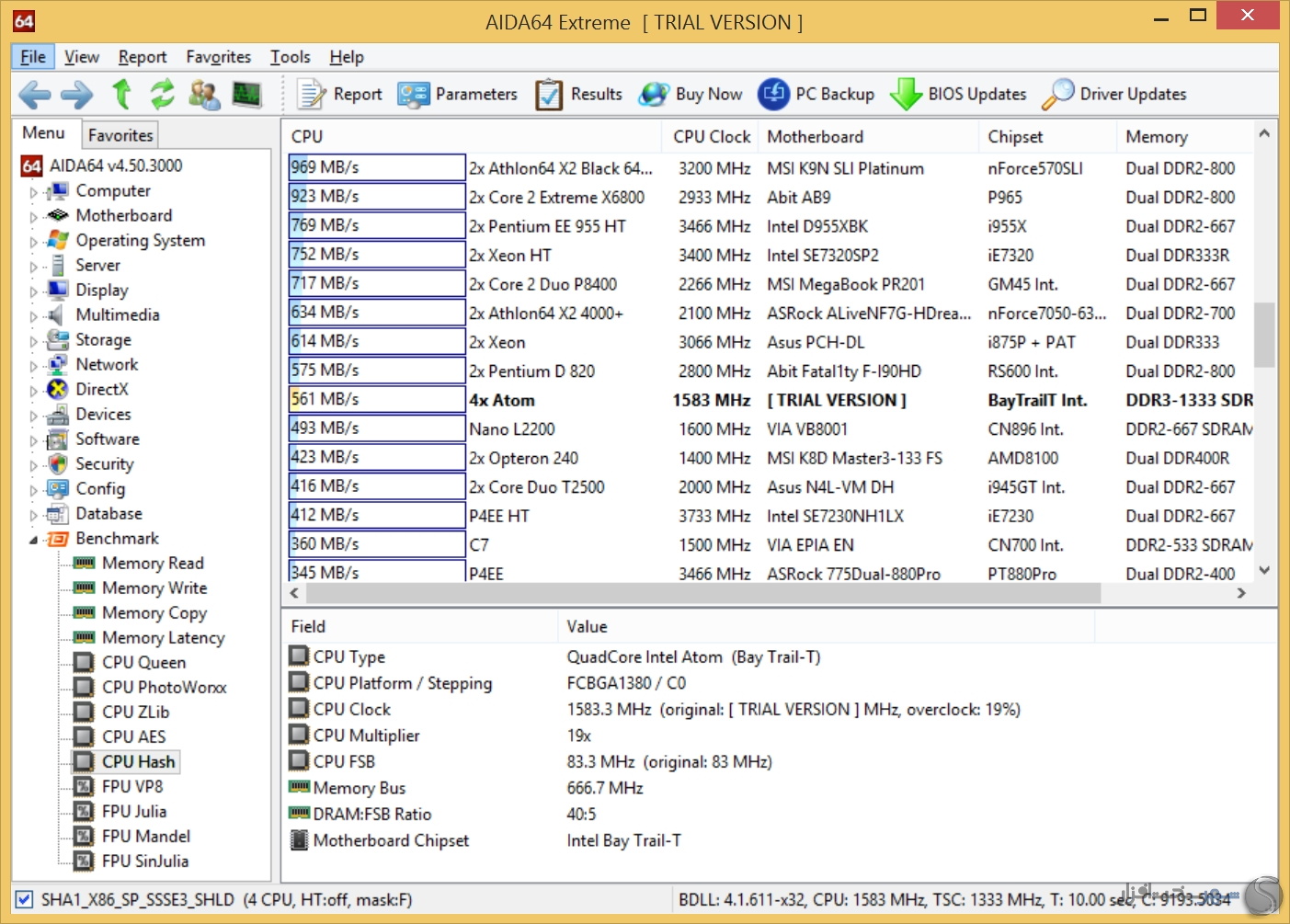The height and width of the screenshot is (924, 1290).
Task: Select the FPU SinJulia benchmark
Action: tap(144, 861)
